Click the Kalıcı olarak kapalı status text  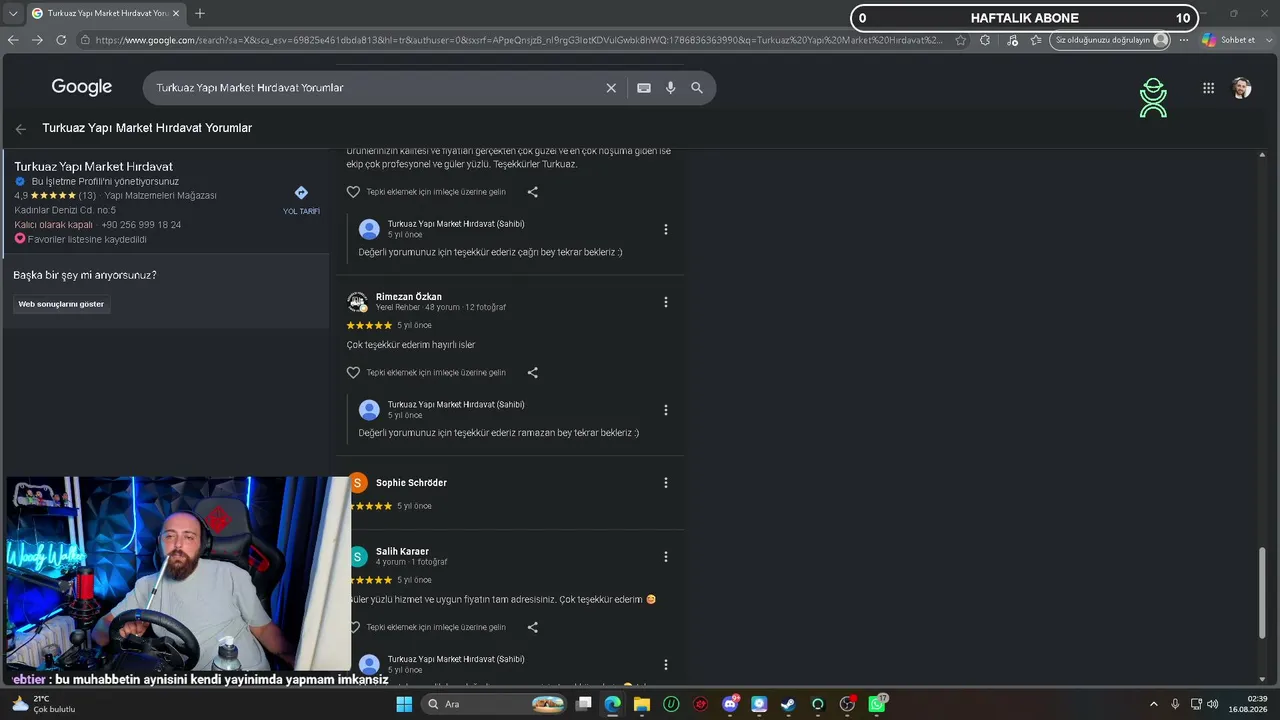53,225
